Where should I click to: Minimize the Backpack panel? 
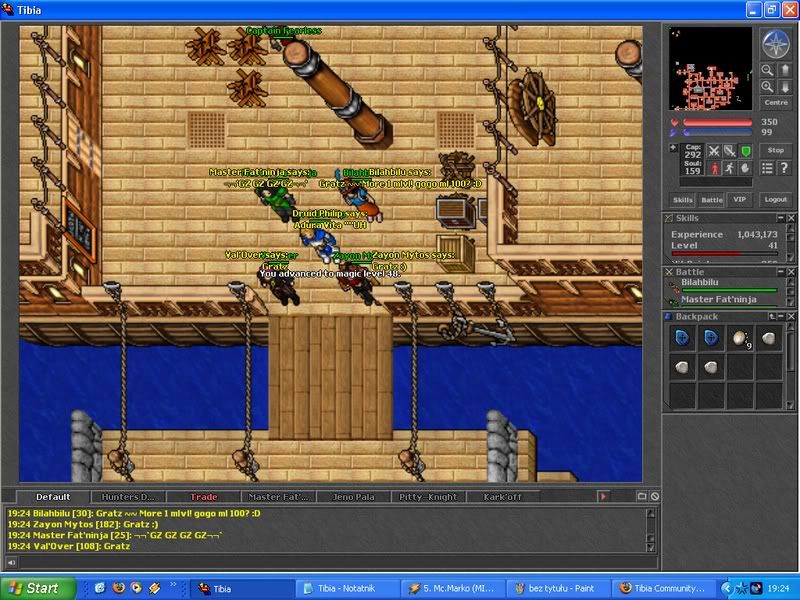point(781,316)
